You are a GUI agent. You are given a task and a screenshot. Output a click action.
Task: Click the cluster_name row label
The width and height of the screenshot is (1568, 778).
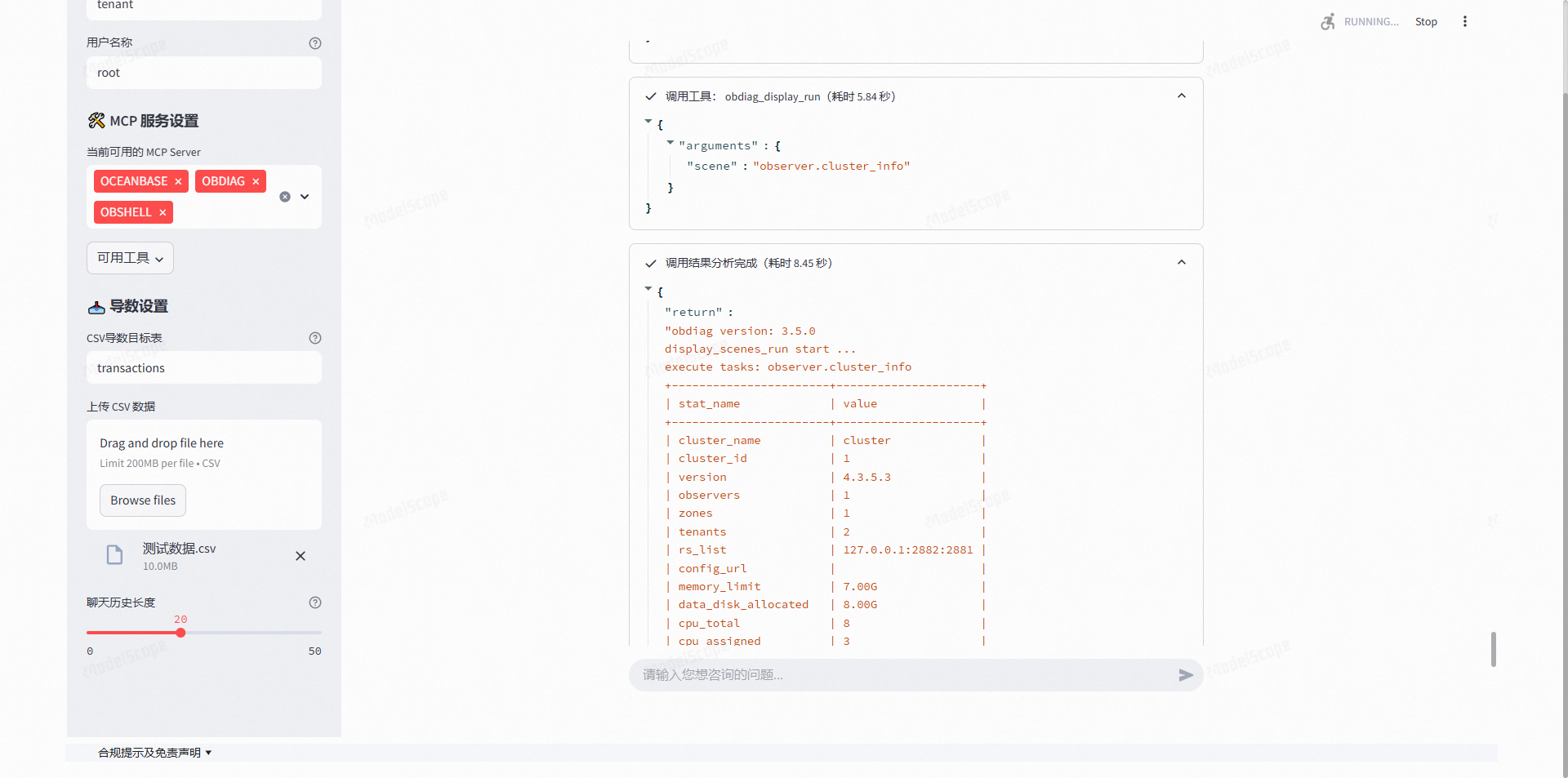(x=719, y=440)
